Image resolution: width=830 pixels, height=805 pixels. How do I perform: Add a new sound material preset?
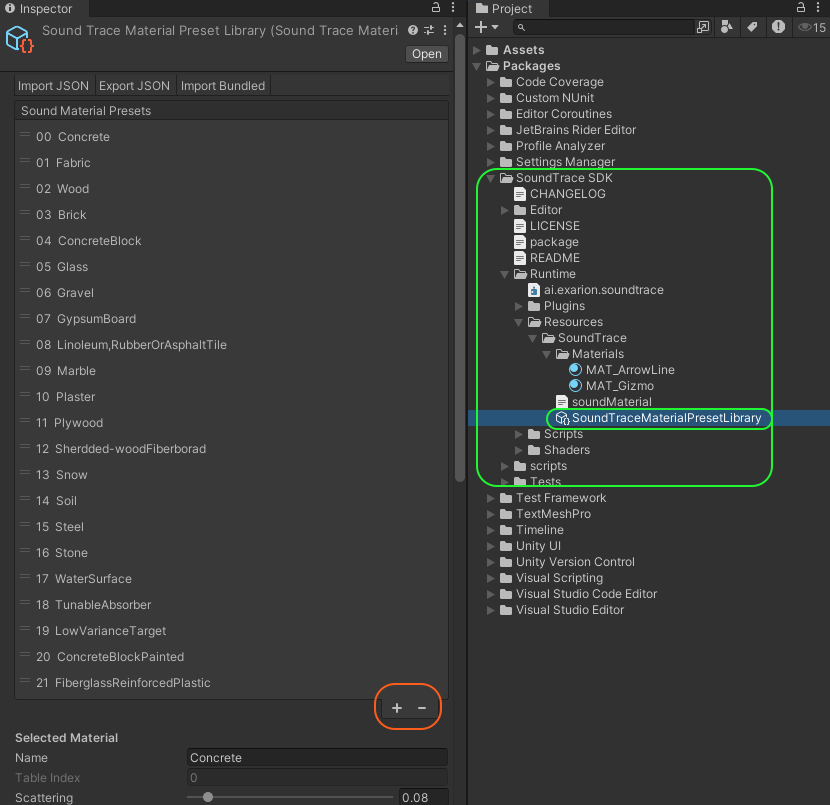click(397, 708)
